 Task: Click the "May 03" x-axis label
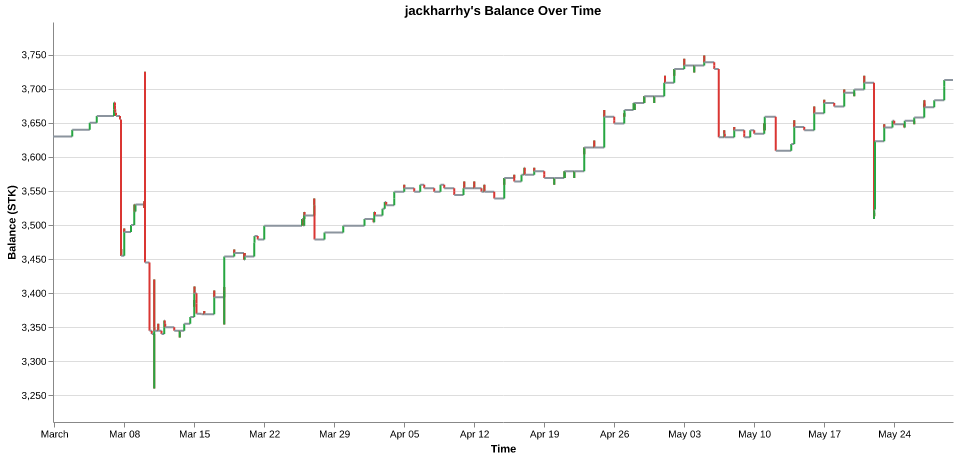click(x=684, y=435)
